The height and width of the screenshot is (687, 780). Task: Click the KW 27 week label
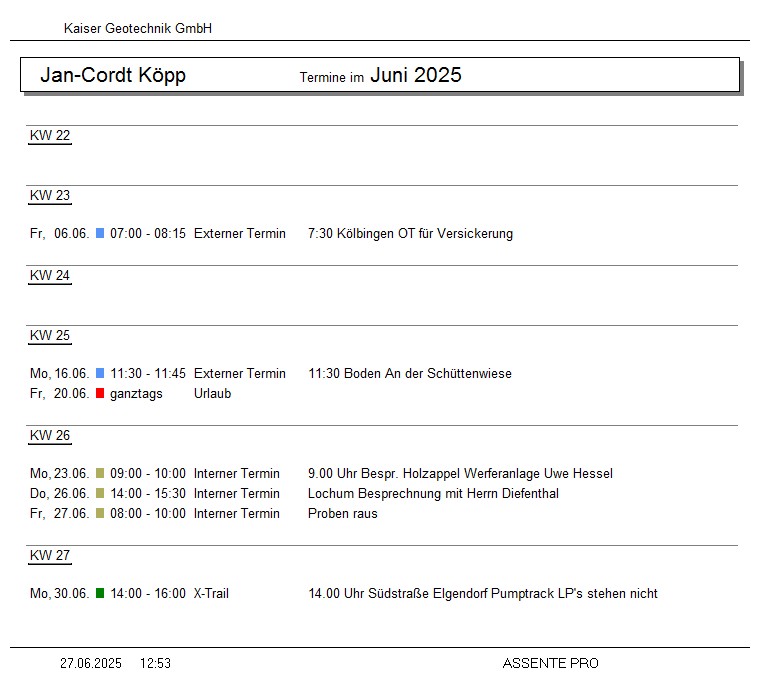point(50,556)
